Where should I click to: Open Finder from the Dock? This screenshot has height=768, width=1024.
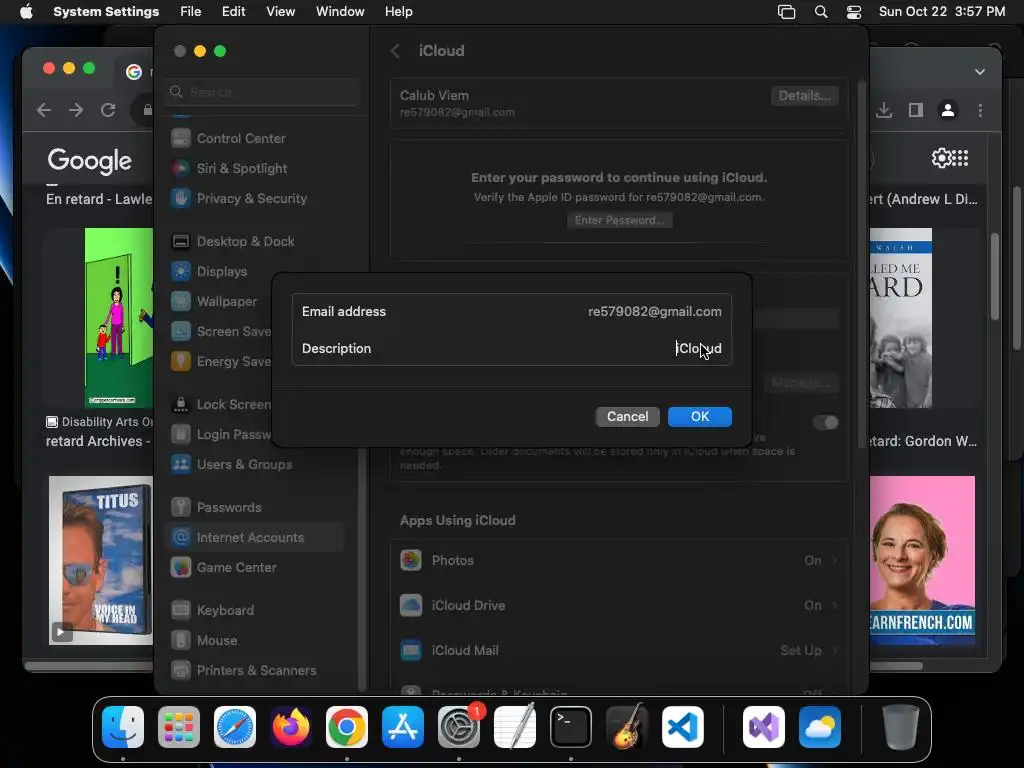tap(123, 727)
